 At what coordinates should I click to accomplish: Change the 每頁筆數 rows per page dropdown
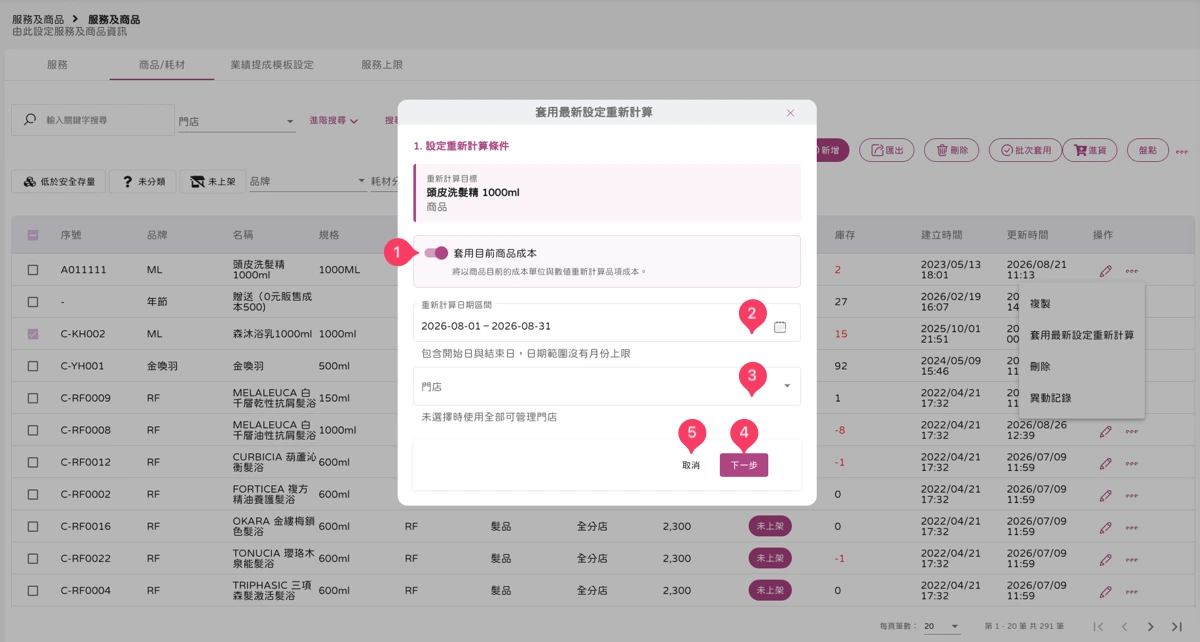pyautogui.click(x=941, y=626)
